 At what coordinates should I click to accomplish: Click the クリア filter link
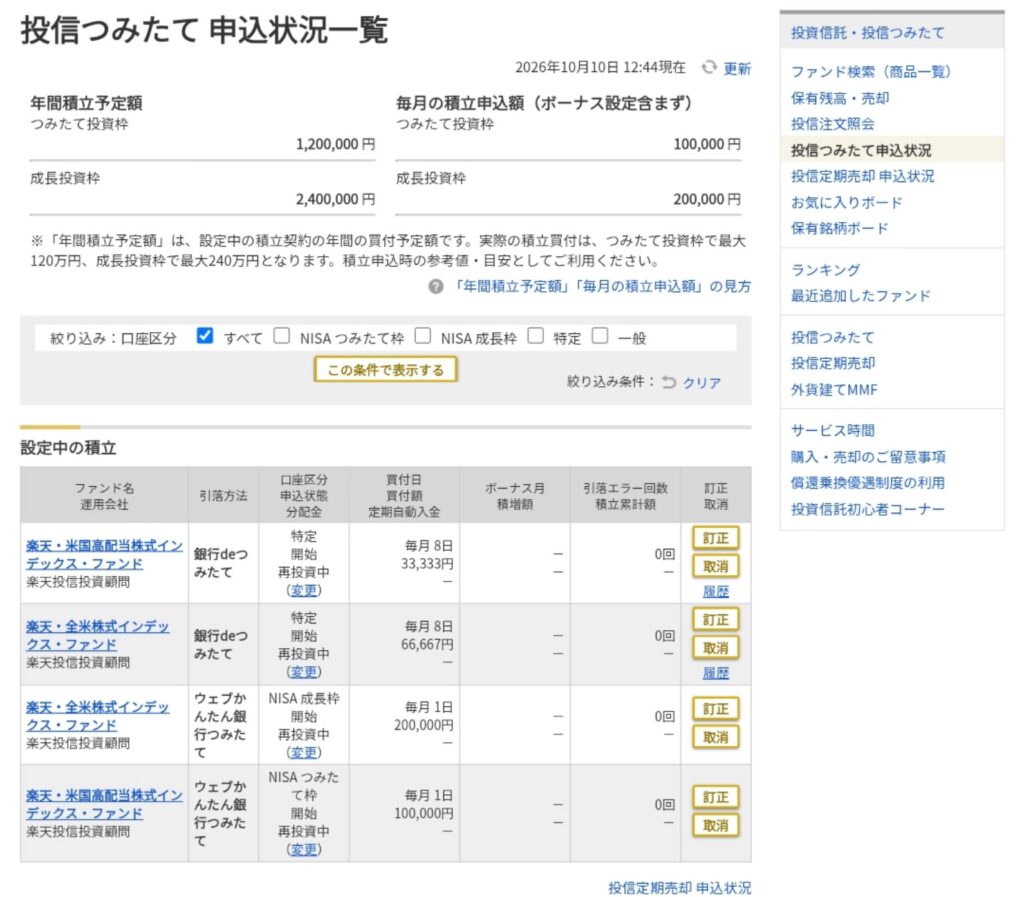[702, 383]
